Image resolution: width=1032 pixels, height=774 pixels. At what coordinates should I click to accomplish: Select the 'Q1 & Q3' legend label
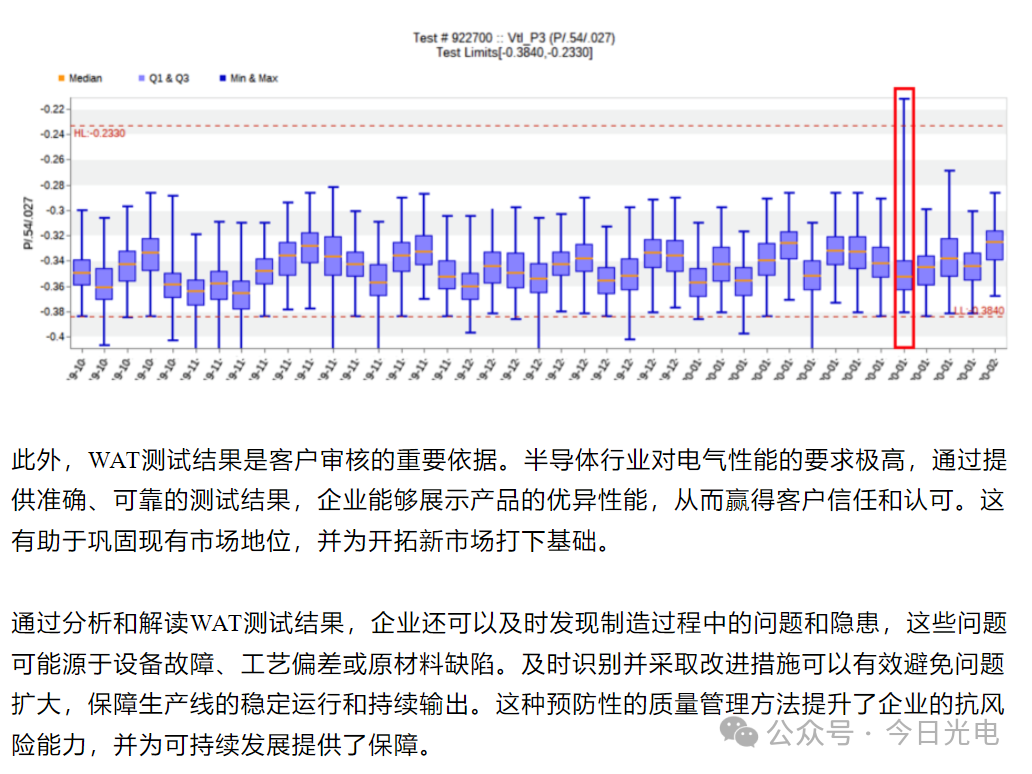coord(169,78)
